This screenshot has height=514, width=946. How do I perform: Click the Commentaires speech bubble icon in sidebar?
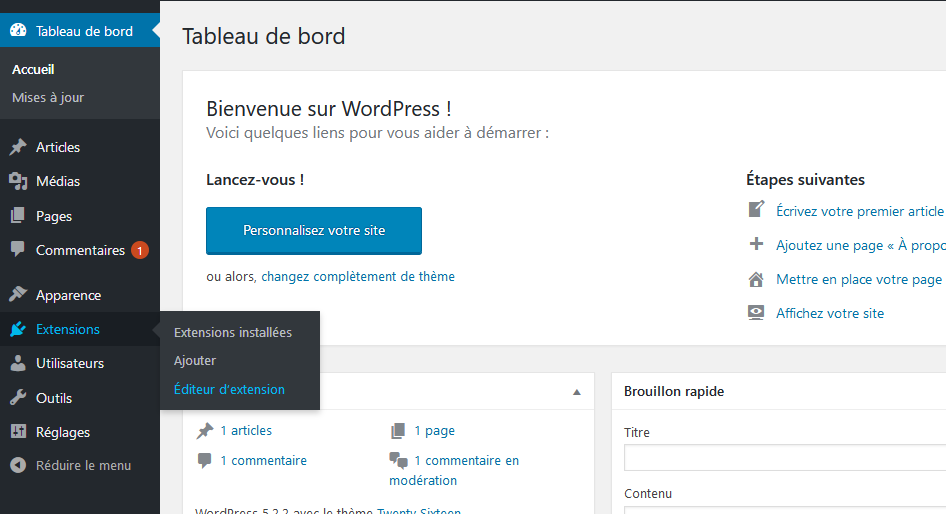click(x=18, y=249)
